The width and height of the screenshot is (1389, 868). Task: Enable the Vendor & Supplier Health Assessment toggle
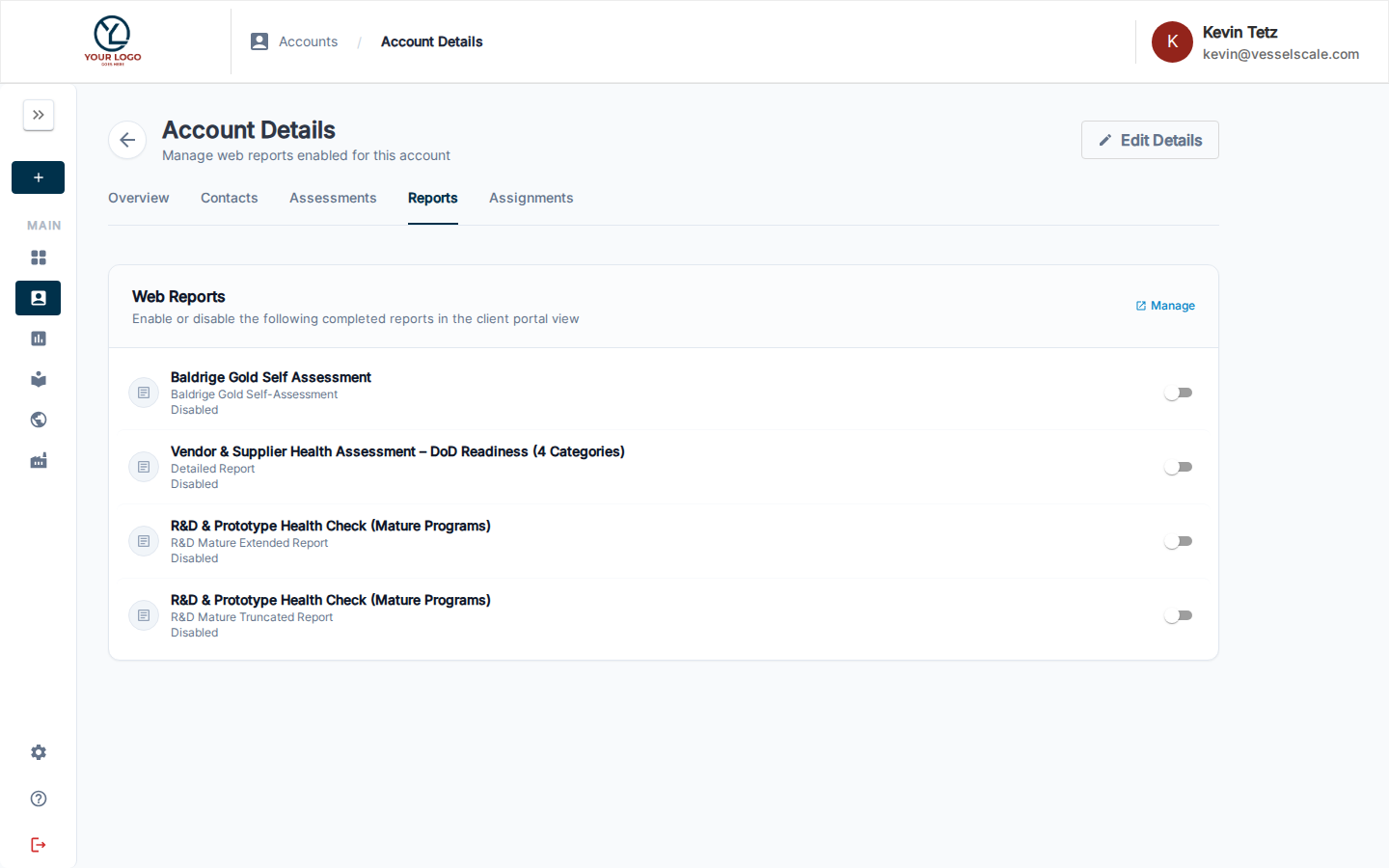pyautogui.click(x=1179, y=467)
